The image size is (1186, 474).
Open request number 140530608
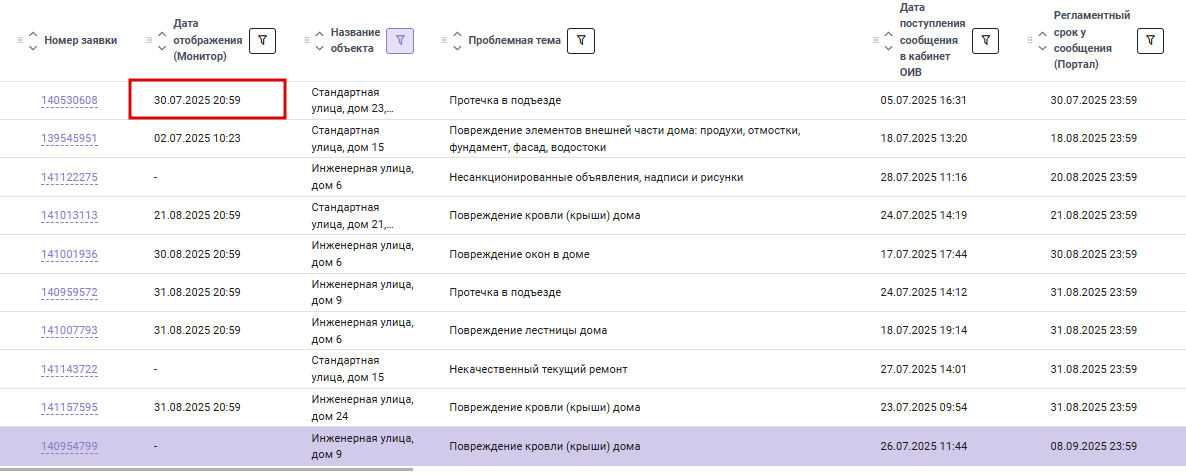(70, 101)
